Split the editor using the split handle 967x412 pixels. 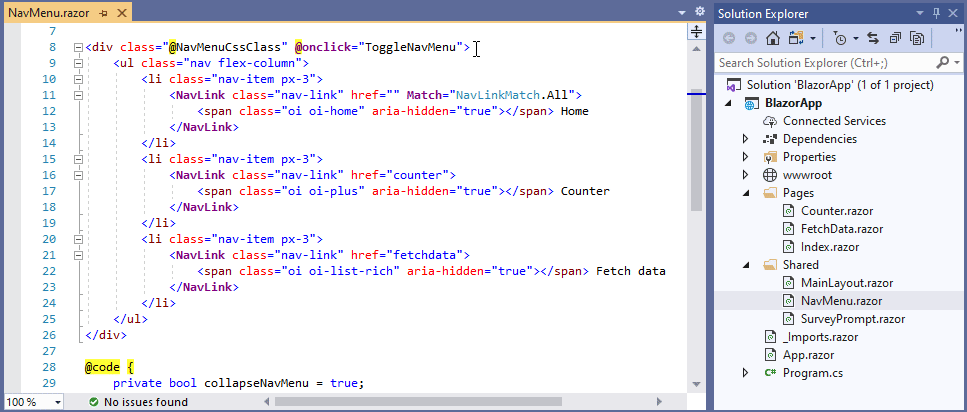tap(696, 32)
